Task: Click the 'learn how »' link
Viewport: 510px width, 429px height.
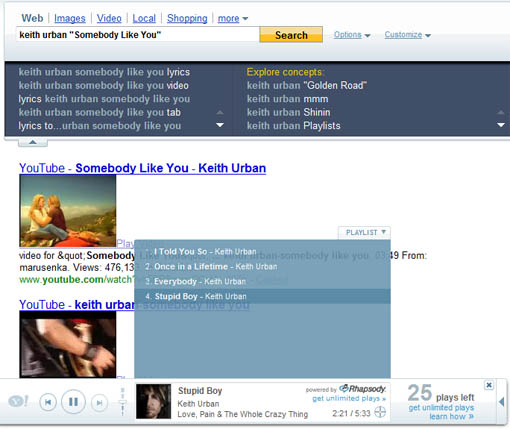Action: pos(451,416)
